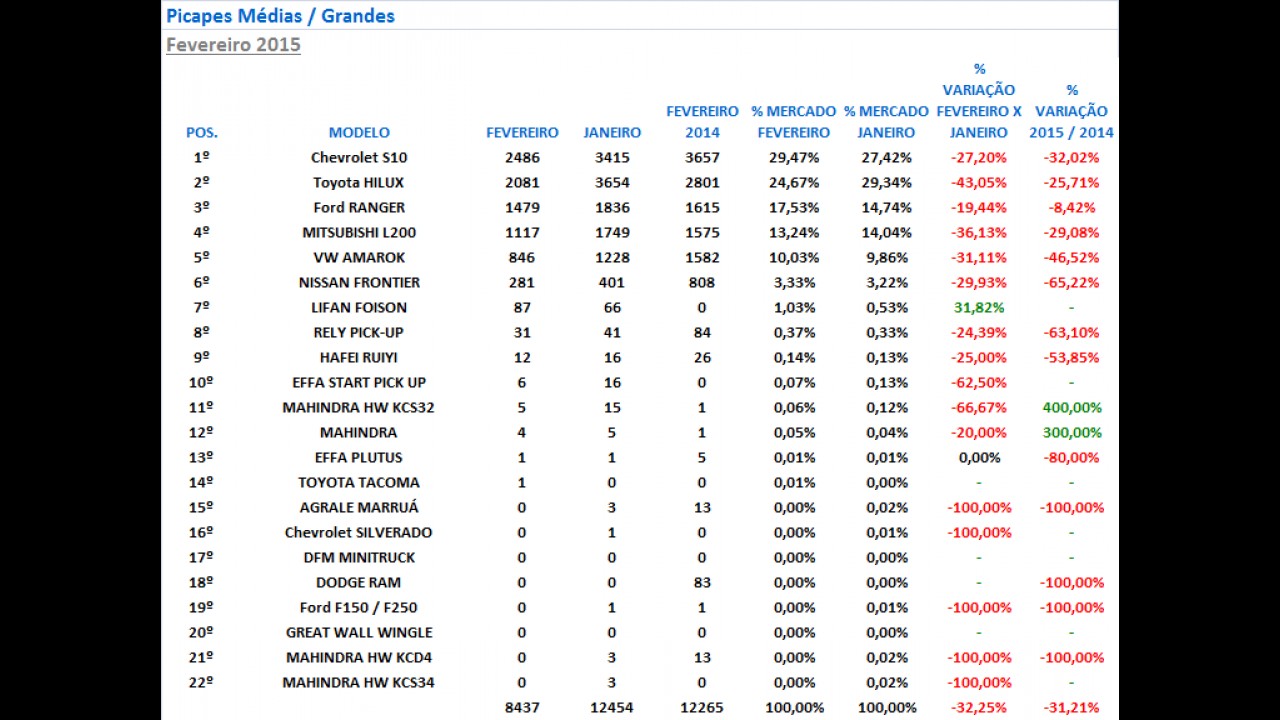Select the 'Ford F150 / F250' cell
This screenshot has width=1280, height=720.
click(359, 607)
